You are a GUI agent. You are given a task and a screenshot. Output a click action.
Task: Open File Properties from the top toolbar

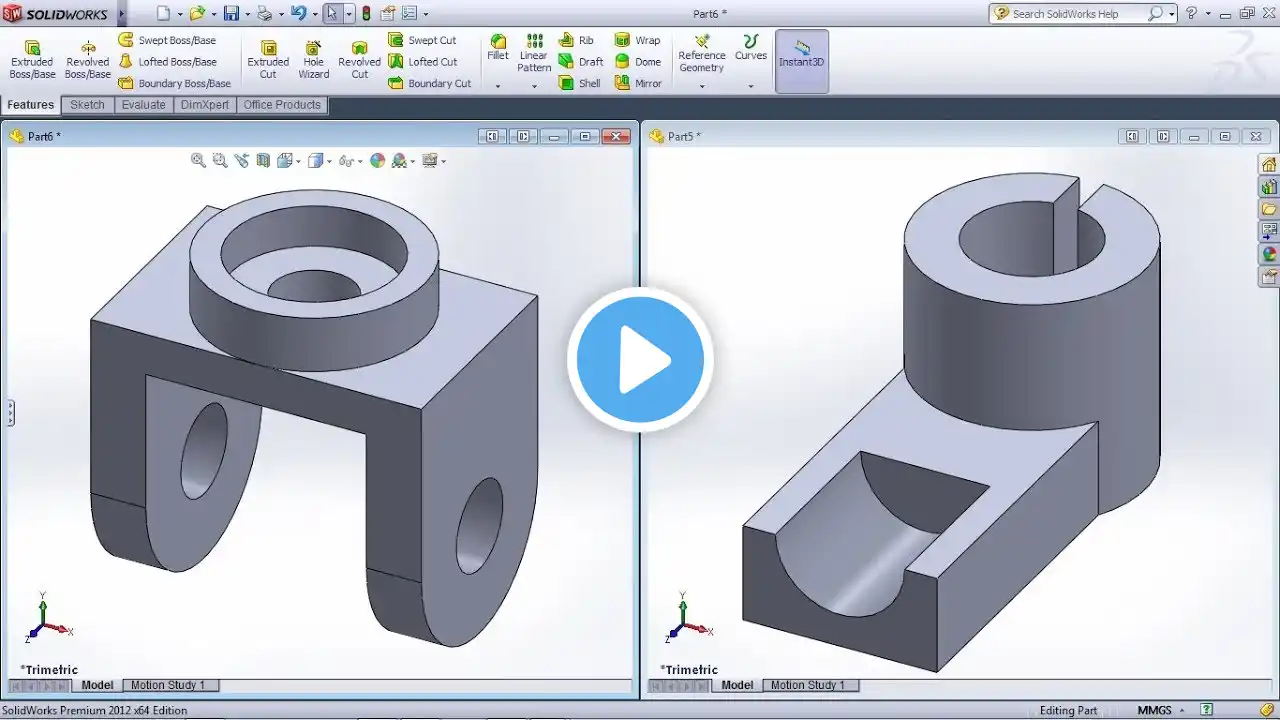pos(387,13)
